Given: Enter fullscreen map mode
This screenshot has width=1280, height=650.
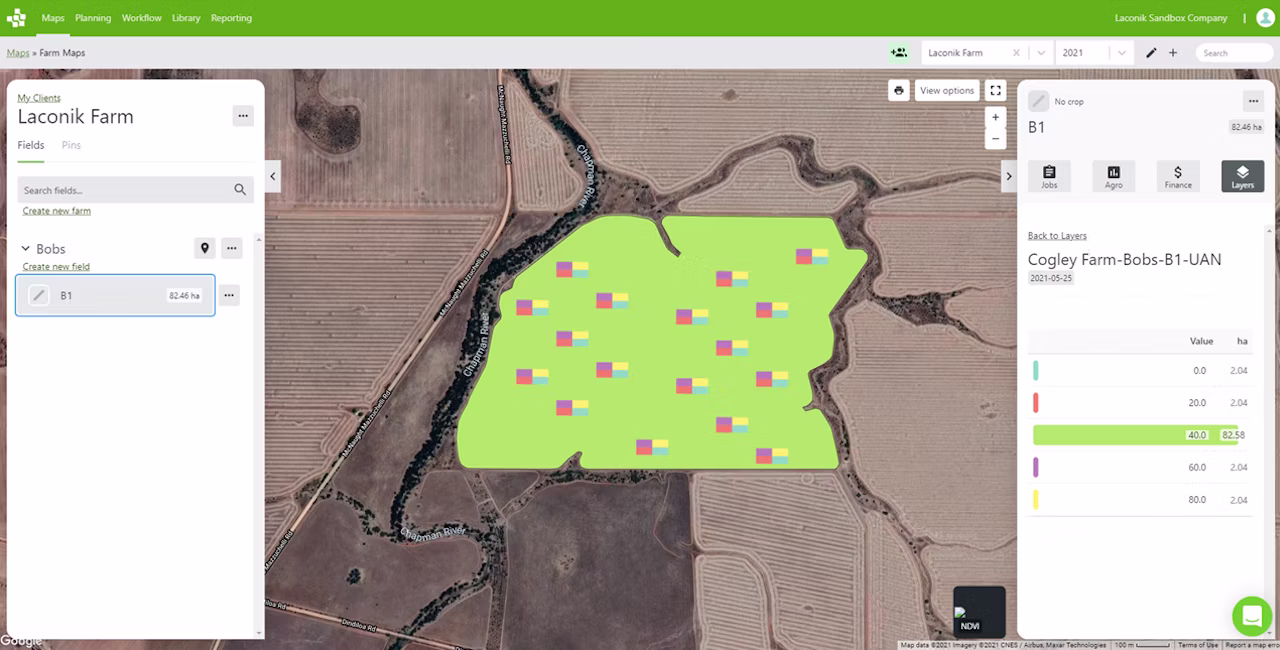Looking at the screenshot, I should 995,90.
